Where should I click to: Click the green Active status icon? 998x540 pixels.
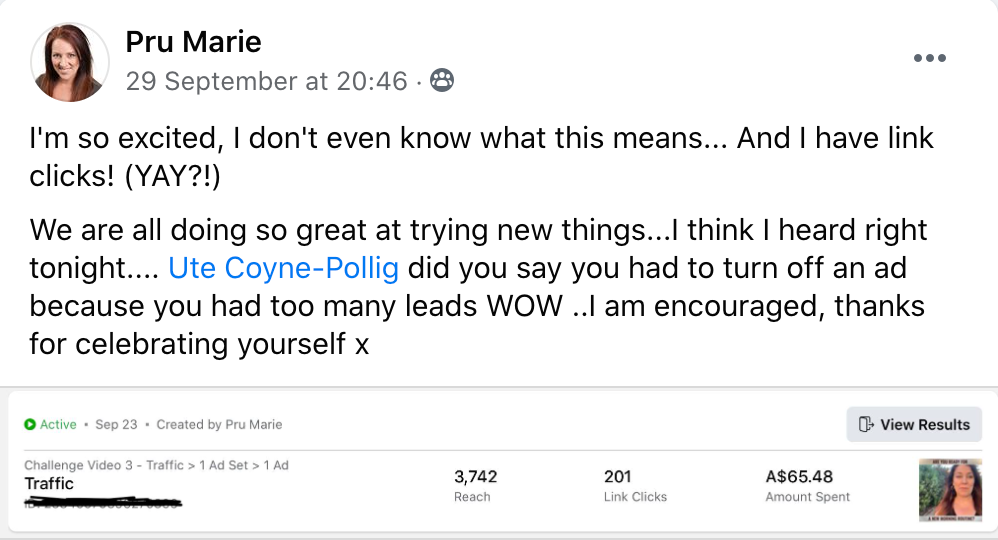pos(30,424)
